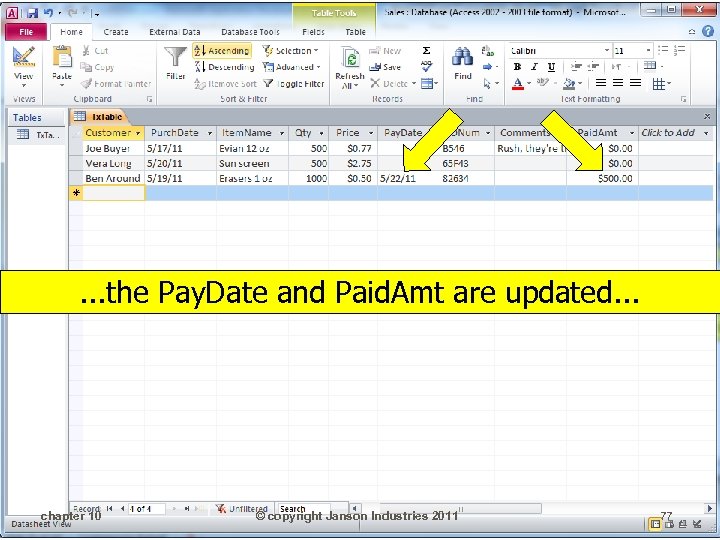Apply Underline formatting

551,67
